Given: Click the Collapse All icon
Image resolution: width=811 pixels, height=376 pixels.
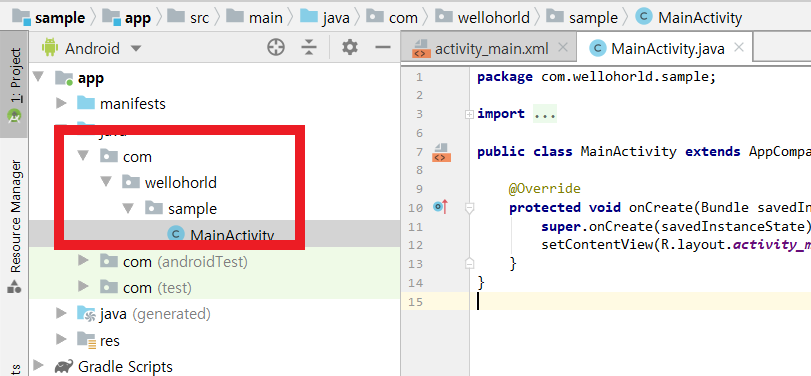Looking at the screenshot, I should (x=309, y=48).
